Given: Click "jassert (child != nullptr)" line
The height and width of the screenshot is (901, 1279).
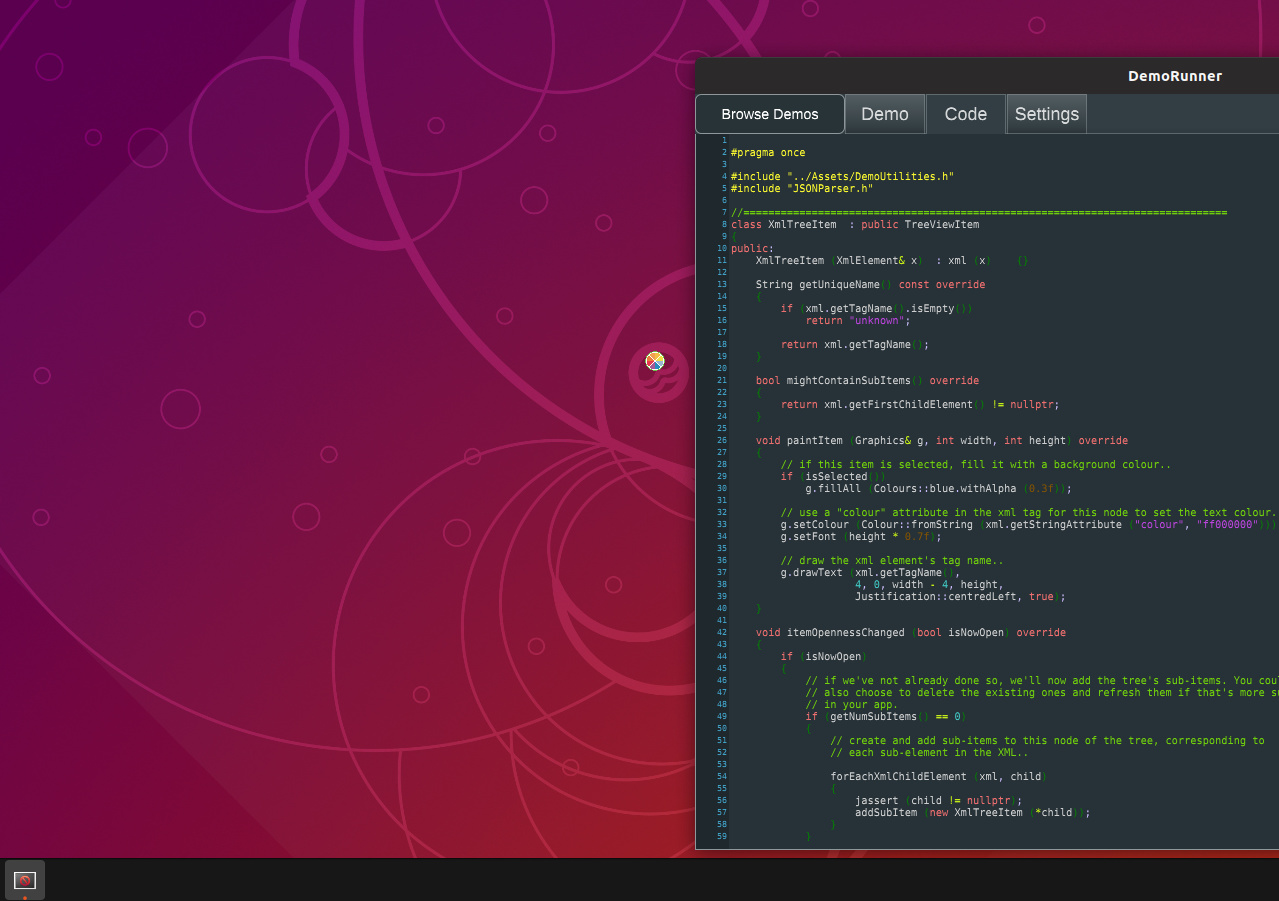Looking at the screenshot, I should tap(939, 800).
